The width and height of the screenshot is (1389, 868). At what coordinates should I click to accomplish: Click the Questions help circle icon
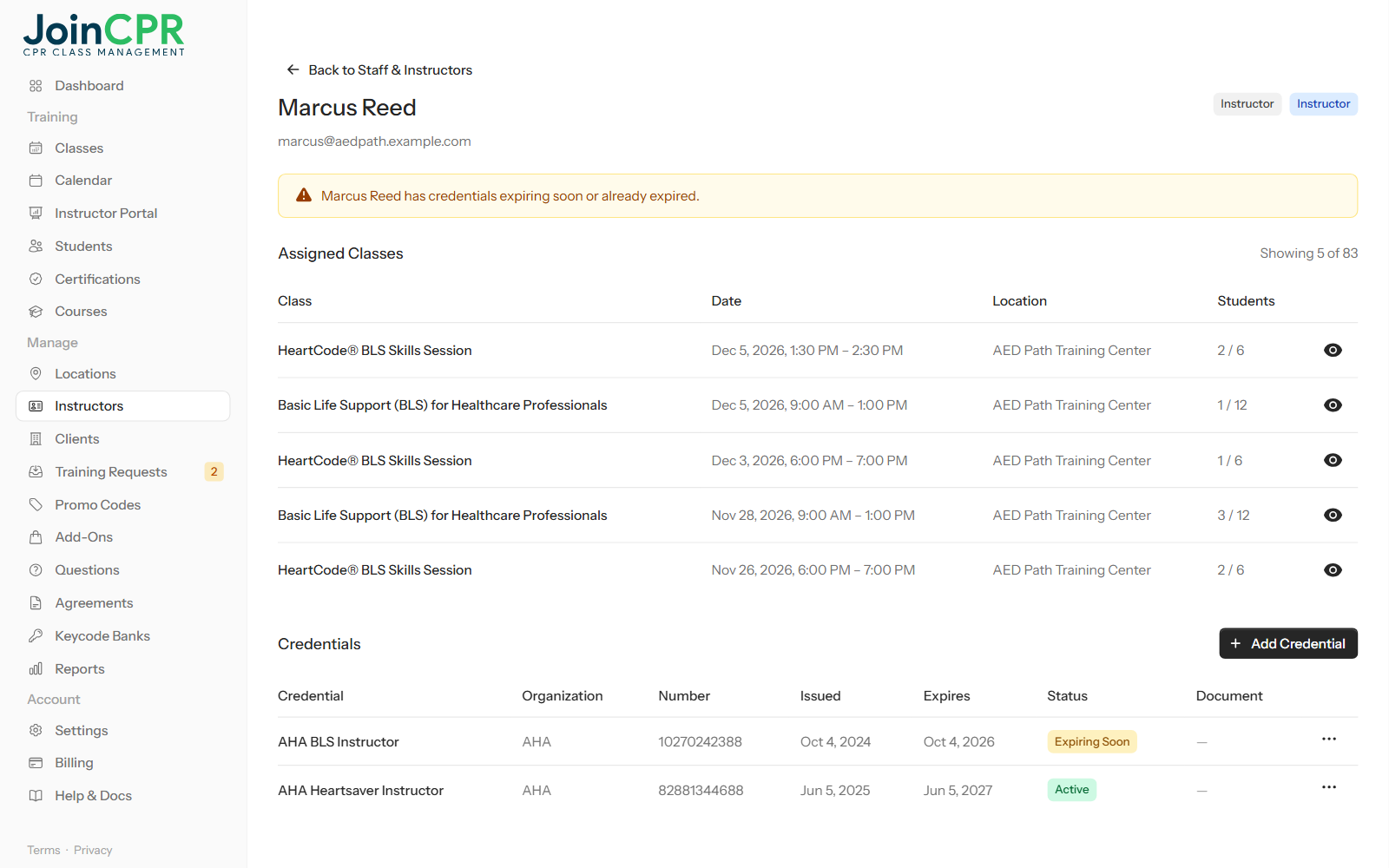pyautogui.click(x=36, y=570)
